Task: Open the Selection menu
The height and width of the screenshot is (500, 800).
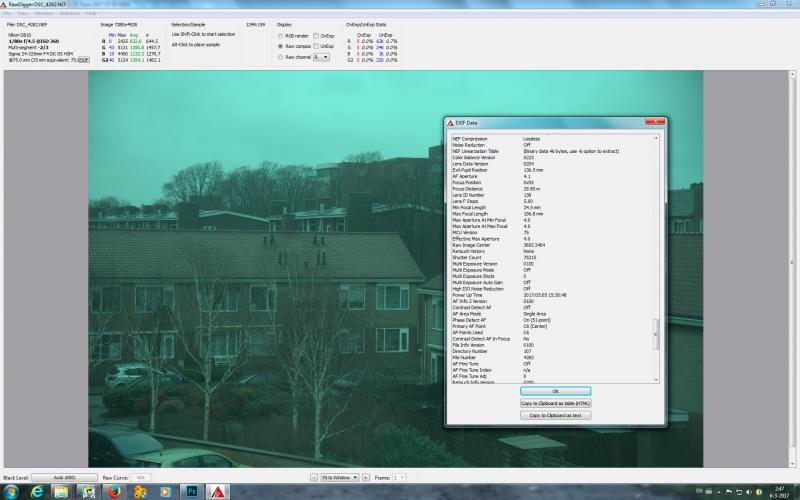Action: tap(69, 13)
